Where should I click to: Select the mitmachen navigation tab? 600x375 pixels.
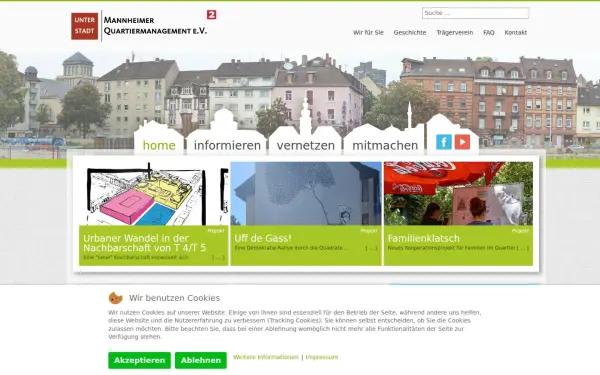click(385, 145)
